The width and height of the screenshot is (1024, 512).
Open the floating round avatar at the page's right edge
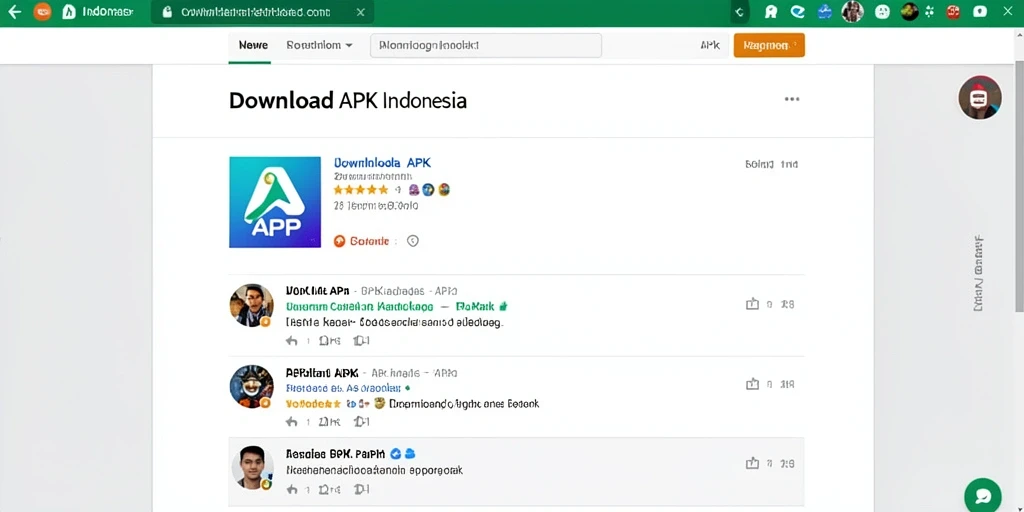click(980, 97)
